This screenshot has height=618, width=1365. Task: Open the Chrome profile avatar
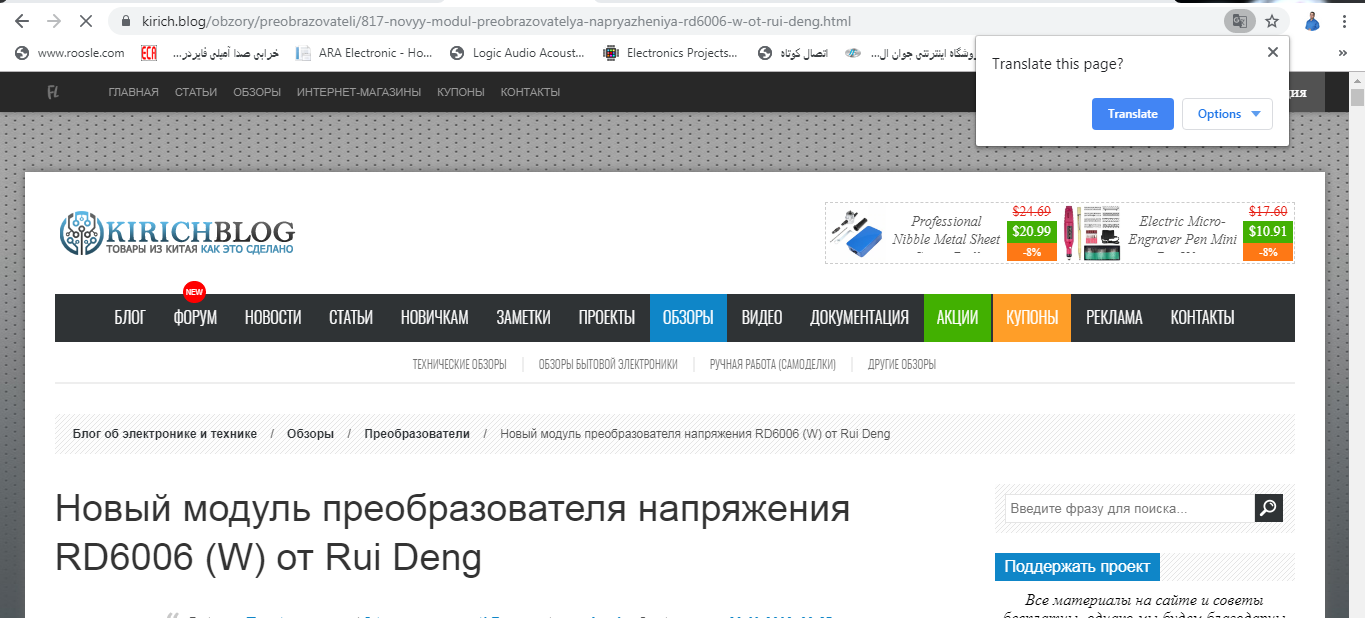pyautogui.click(x=1312, y=21)
